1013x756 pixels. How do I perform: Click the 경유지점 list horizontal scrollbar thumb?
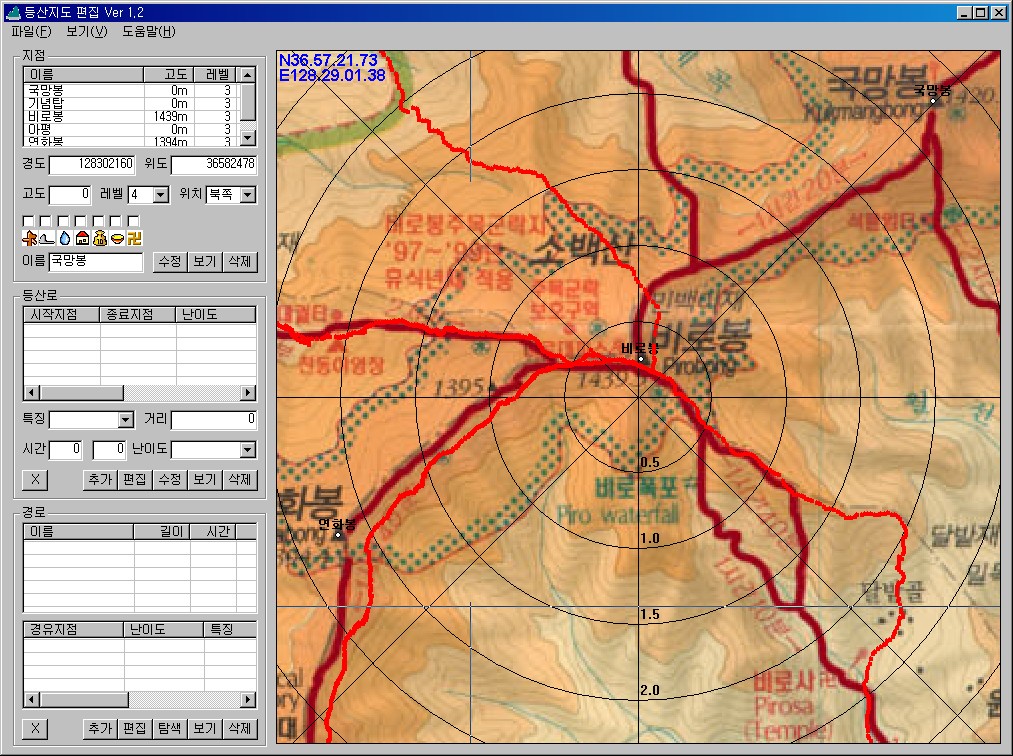[84, 699]
